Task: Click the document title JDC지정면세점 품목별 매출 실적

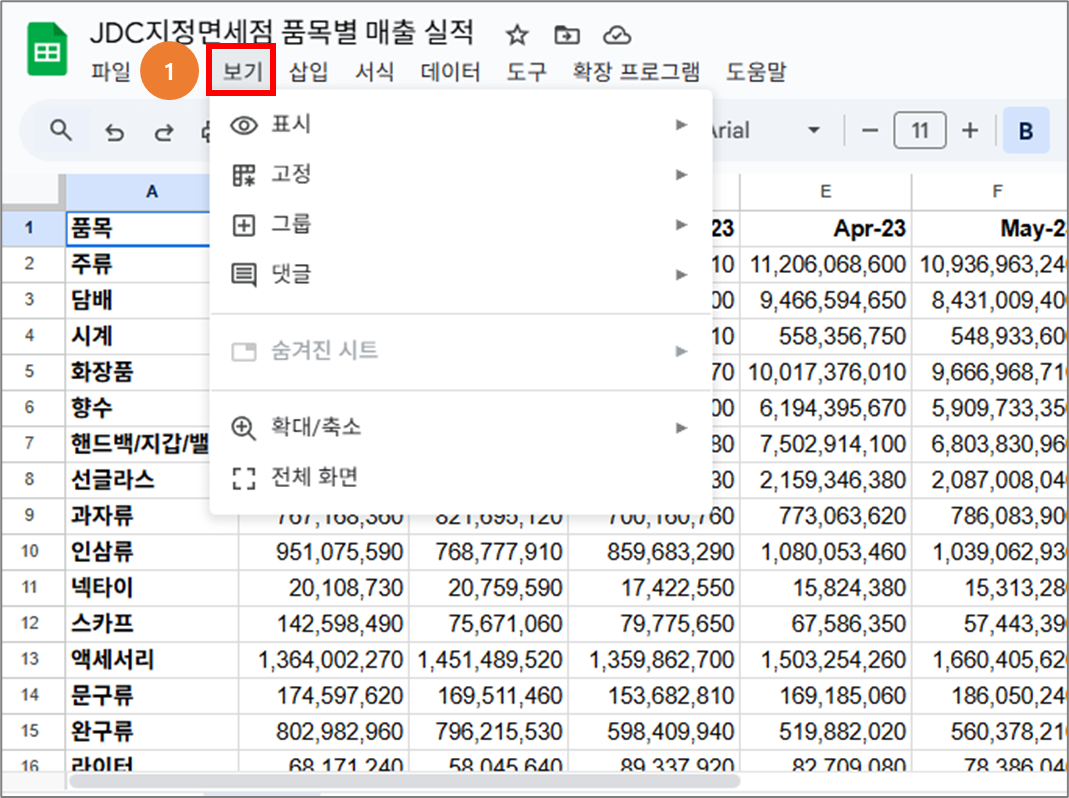Action: pos(282,32)
